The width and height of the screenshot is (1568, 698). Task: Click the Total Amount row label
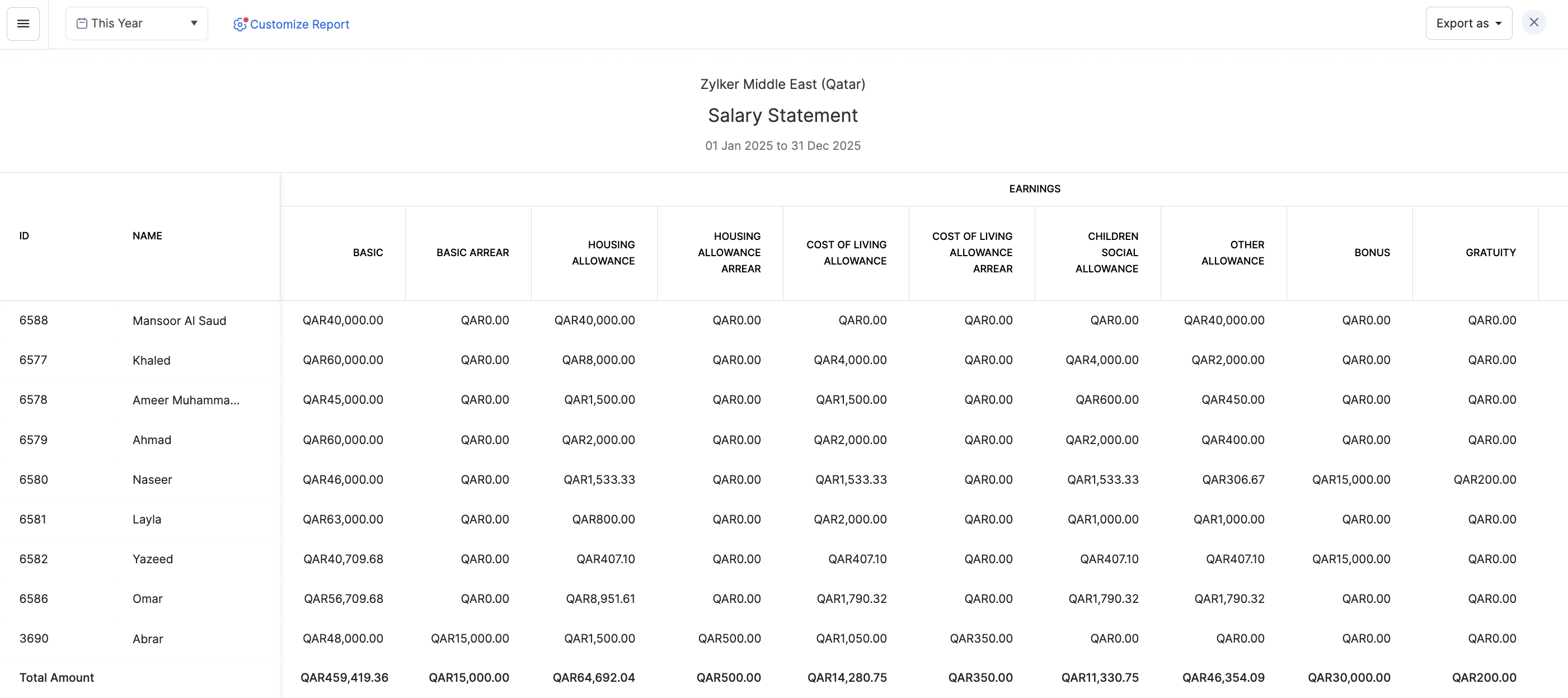(x=57, y=677)
